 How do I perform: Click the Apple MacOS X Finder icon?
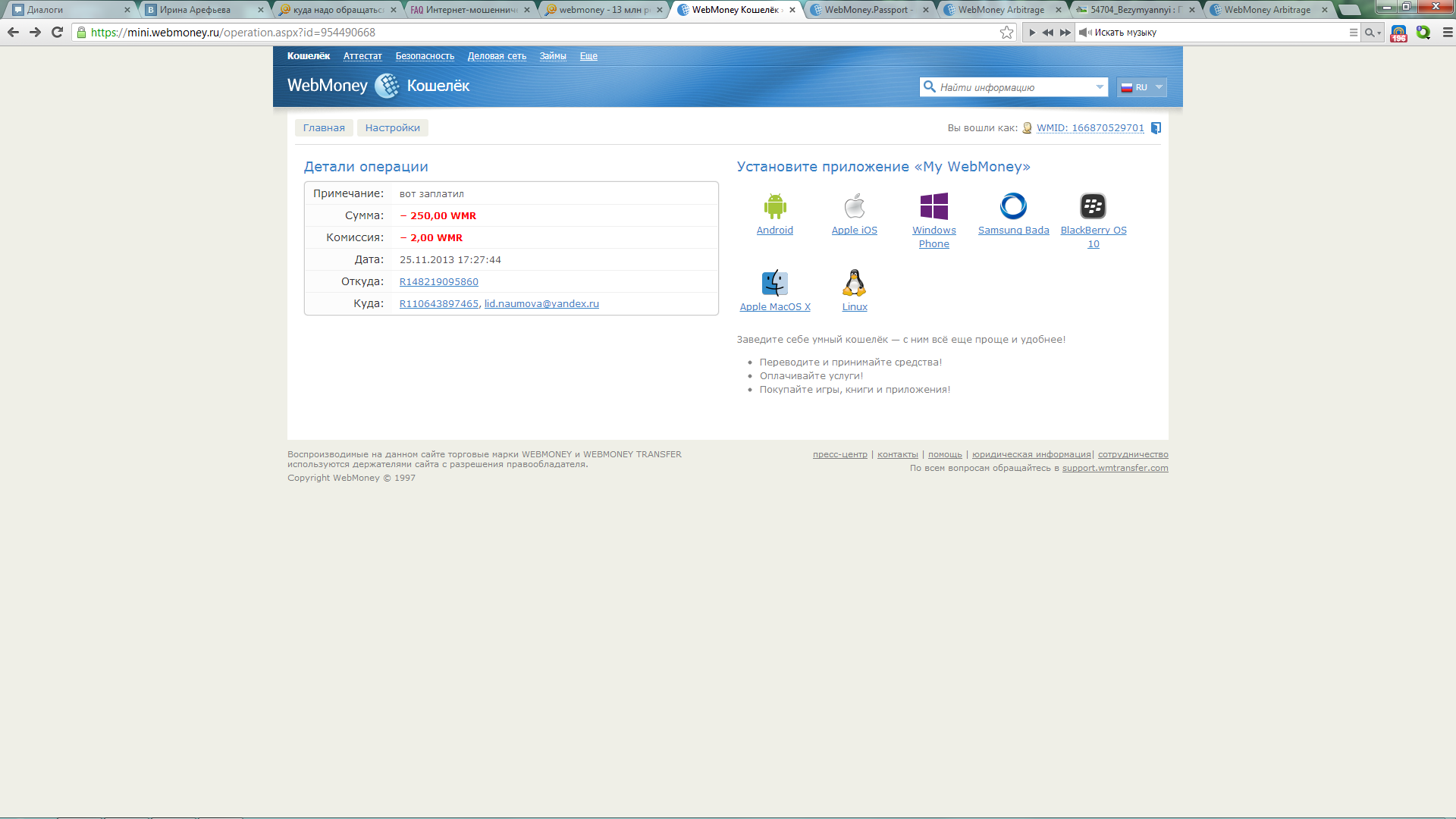[775, 283]
